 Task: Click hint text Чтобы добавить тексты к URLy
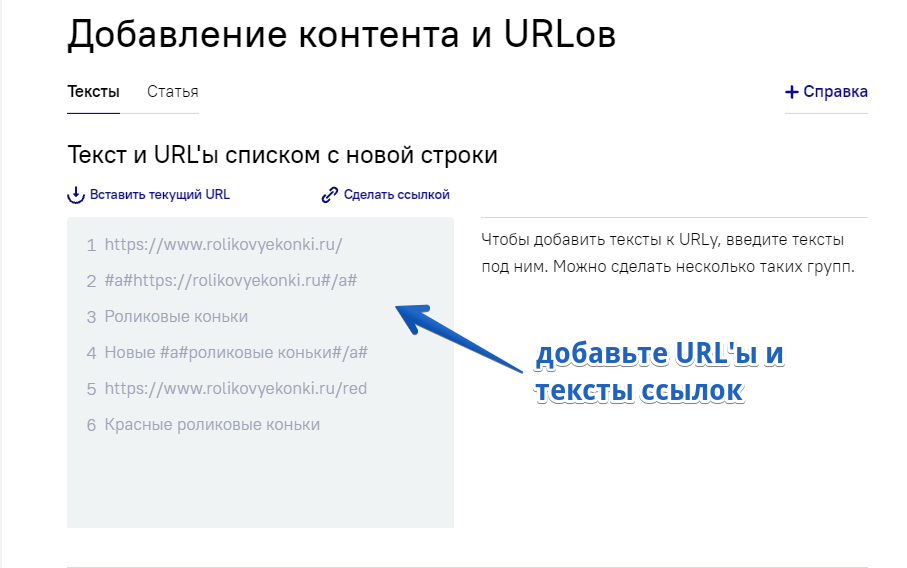click(x=600, y=239)
